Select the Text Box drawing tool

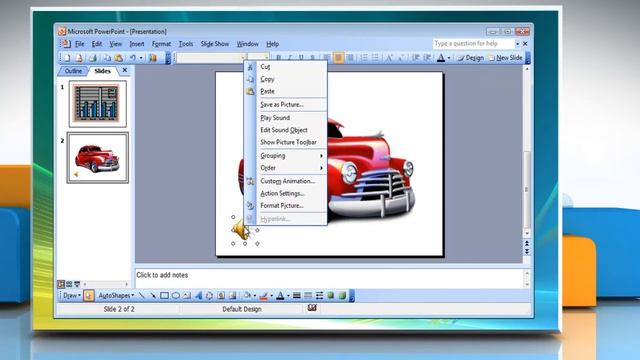[x=187, y=296]
